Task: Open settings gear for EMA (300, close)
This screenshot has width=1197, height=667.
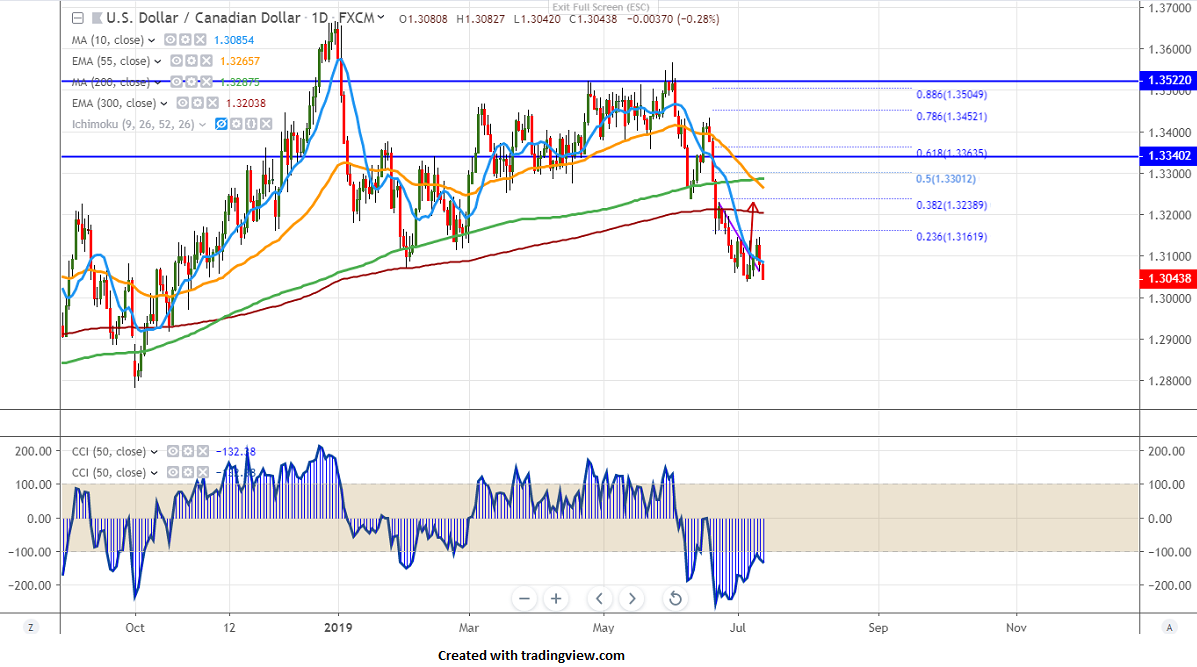Action: pos(198,103)
